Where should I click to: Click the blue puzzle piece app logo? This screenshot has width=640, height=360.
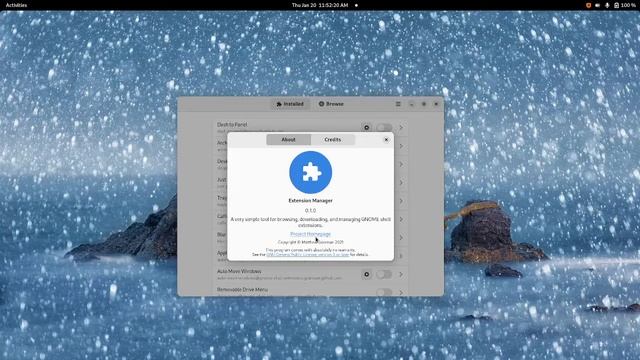pos(311,172)
